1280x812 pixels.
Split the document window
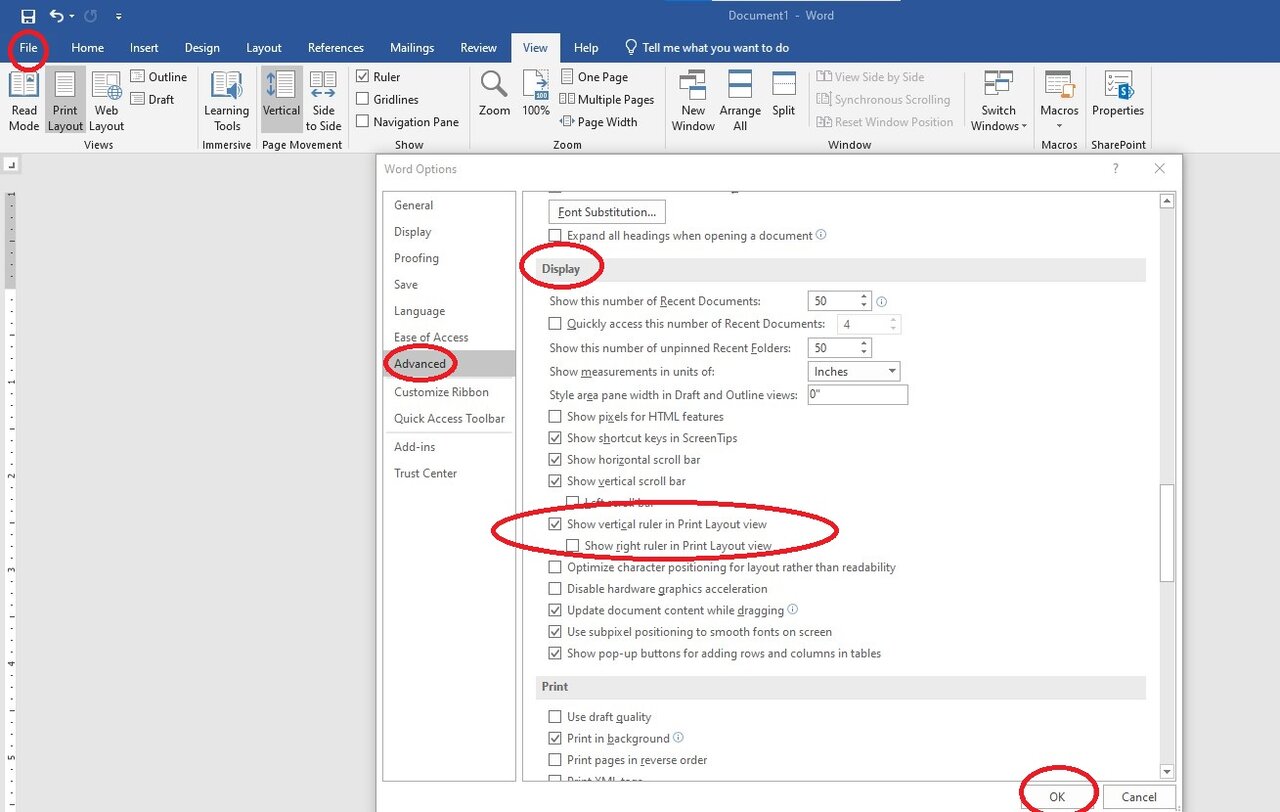[784, 87]
